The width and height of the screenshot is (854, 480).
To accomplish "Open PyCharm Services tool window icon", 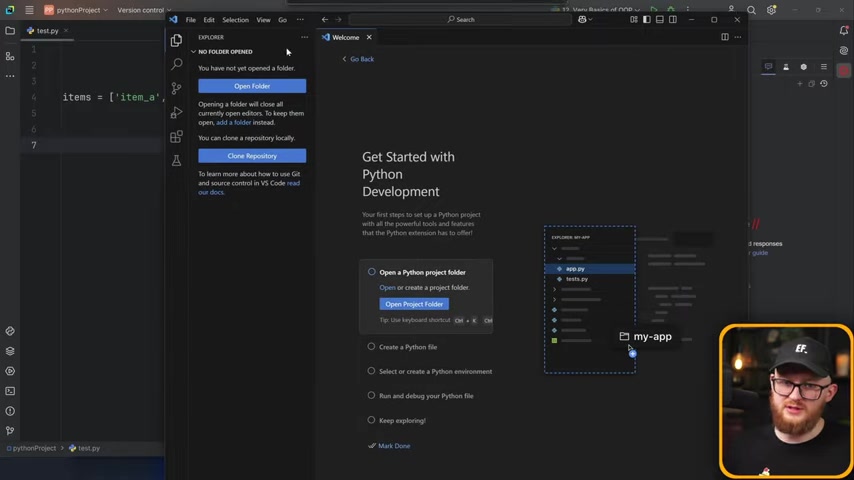I will 10,371.
